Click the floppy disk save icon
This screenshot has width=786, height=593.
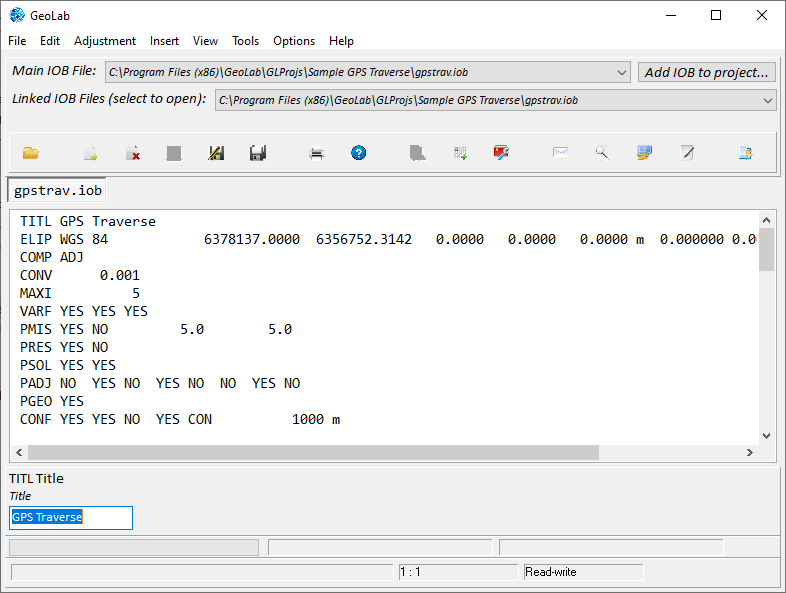(258, 153)
